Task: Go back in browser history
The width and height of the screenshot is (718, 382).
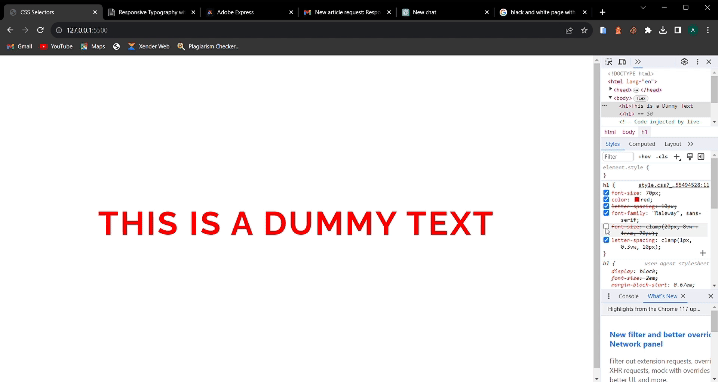Action: (x=11, y=30)
